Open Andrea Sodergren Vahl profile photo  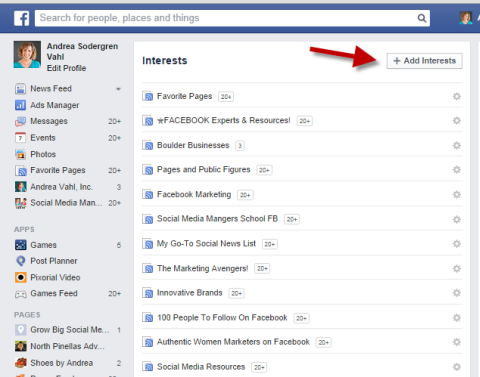27,55
